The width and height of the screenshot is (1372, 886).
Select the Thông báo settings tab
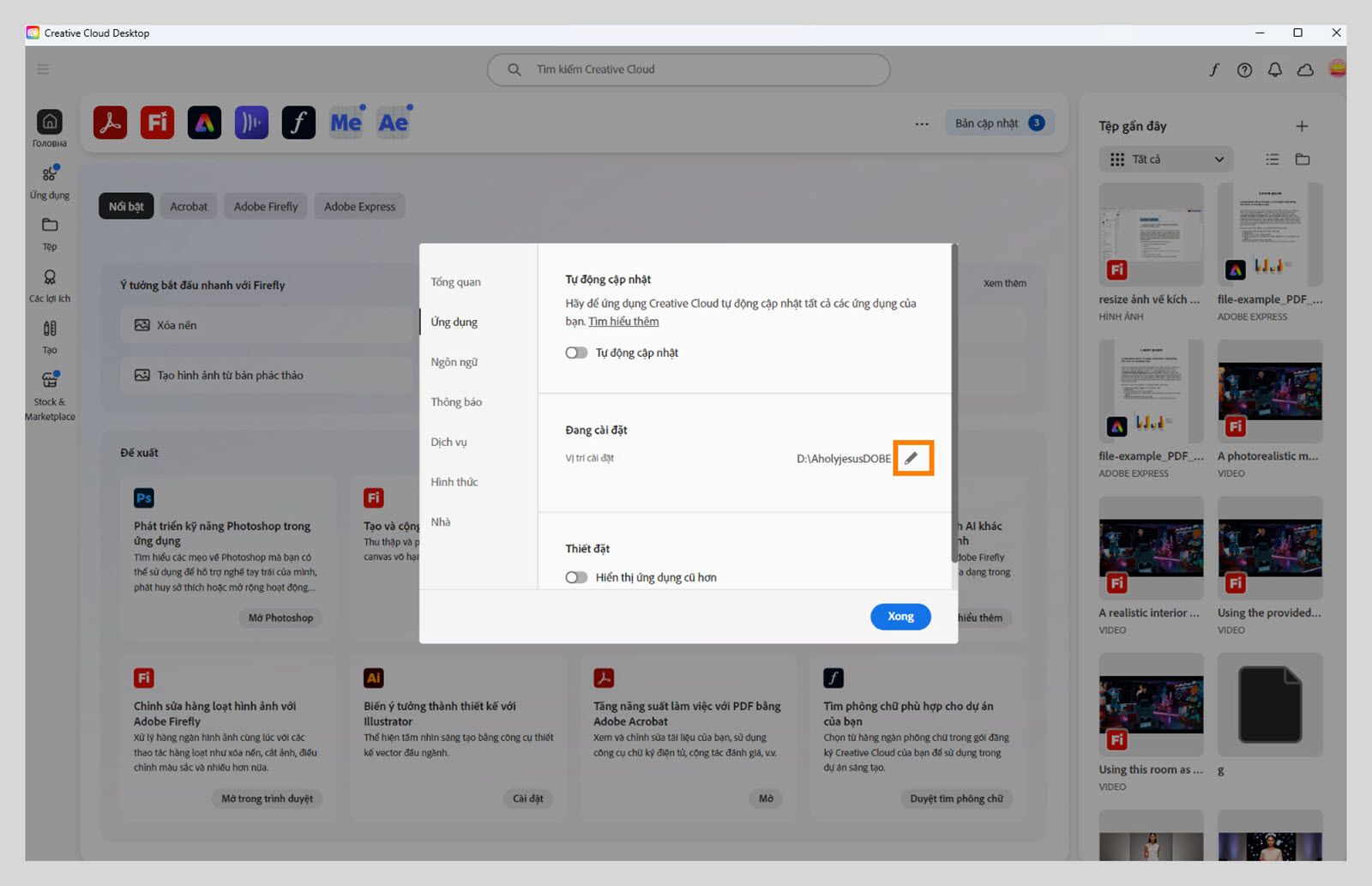click(x=456, y=402)
